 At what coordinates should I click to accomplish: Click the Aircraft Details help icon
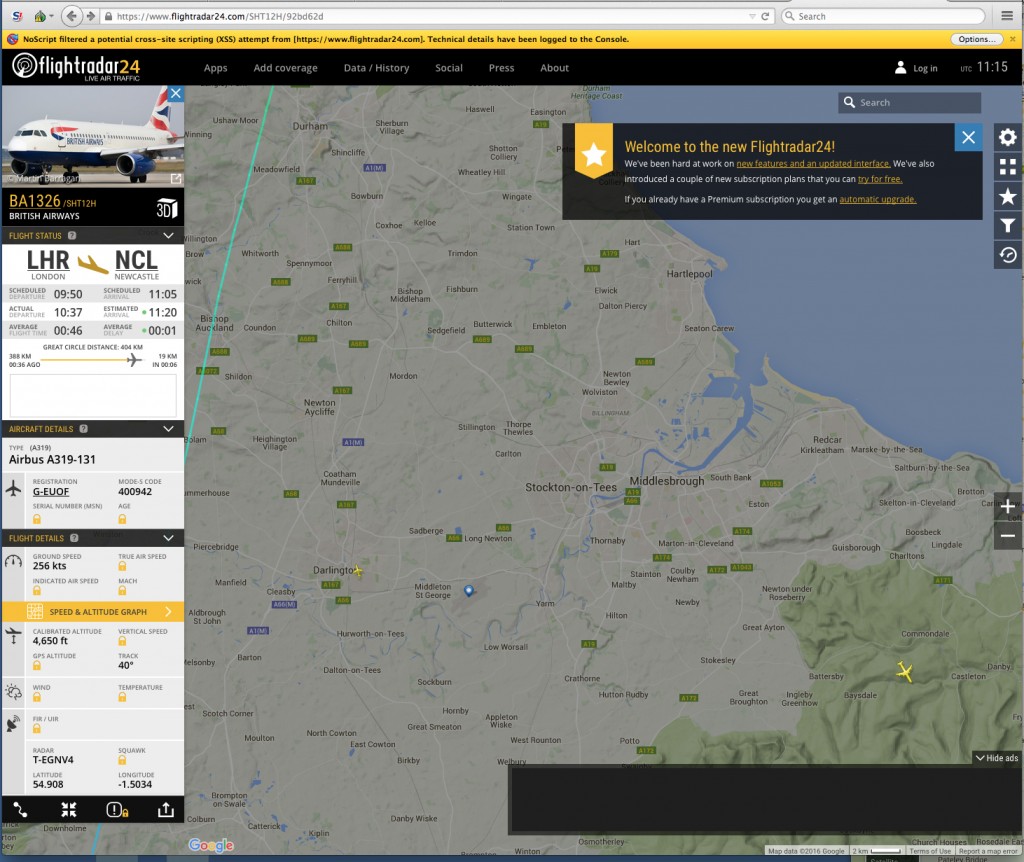(84, 429)
